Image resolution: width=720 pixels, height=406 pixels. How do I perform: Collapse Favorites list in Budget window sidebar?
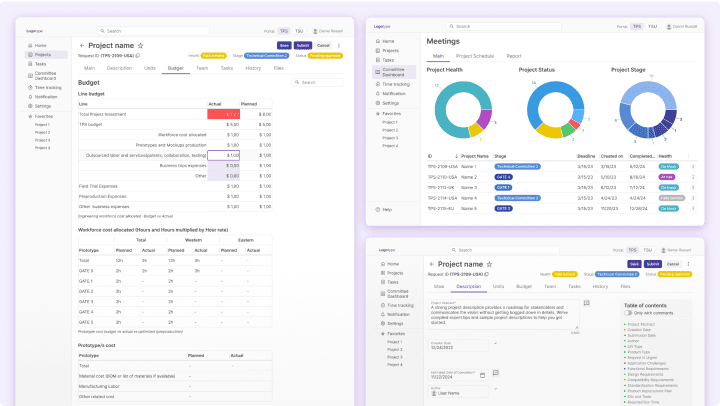pyautogui.click(x=30, y=115)
